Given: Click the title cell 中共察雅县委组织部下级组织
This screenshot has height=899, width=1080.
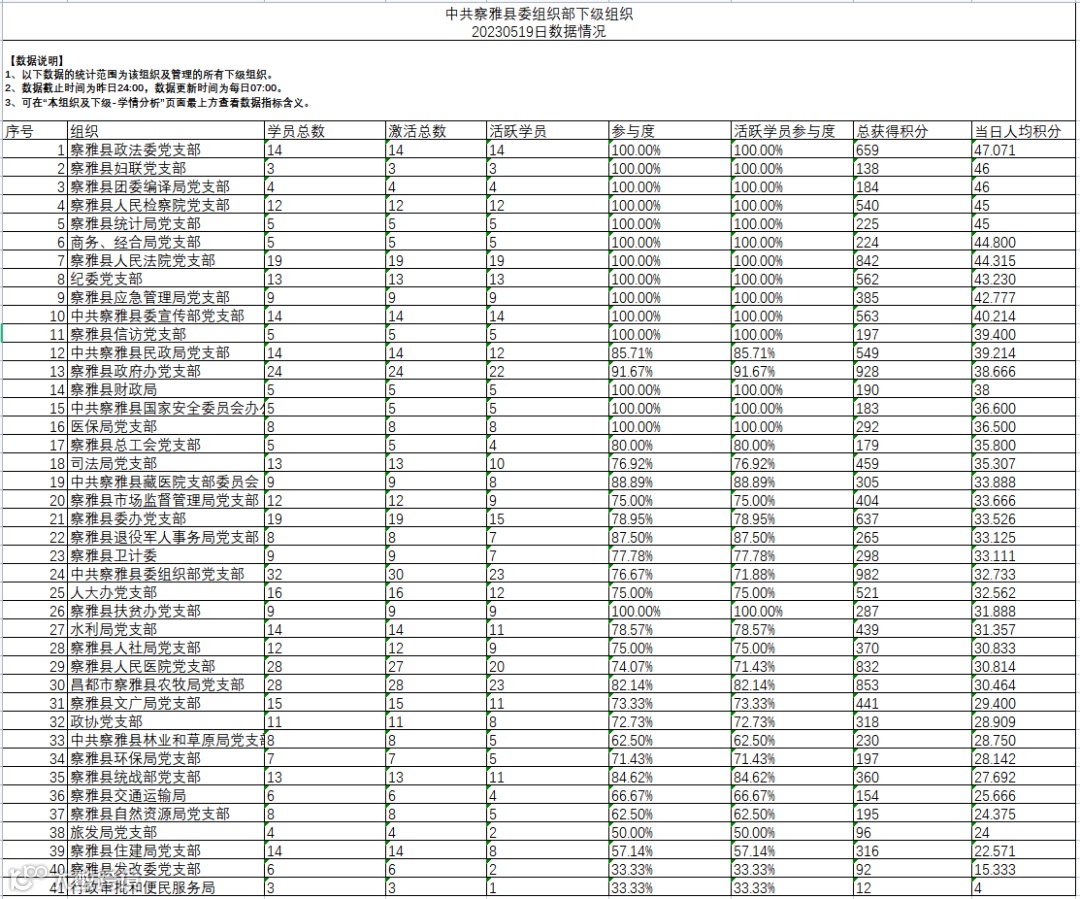Looking at the screenshot, I should click(539, 13).
